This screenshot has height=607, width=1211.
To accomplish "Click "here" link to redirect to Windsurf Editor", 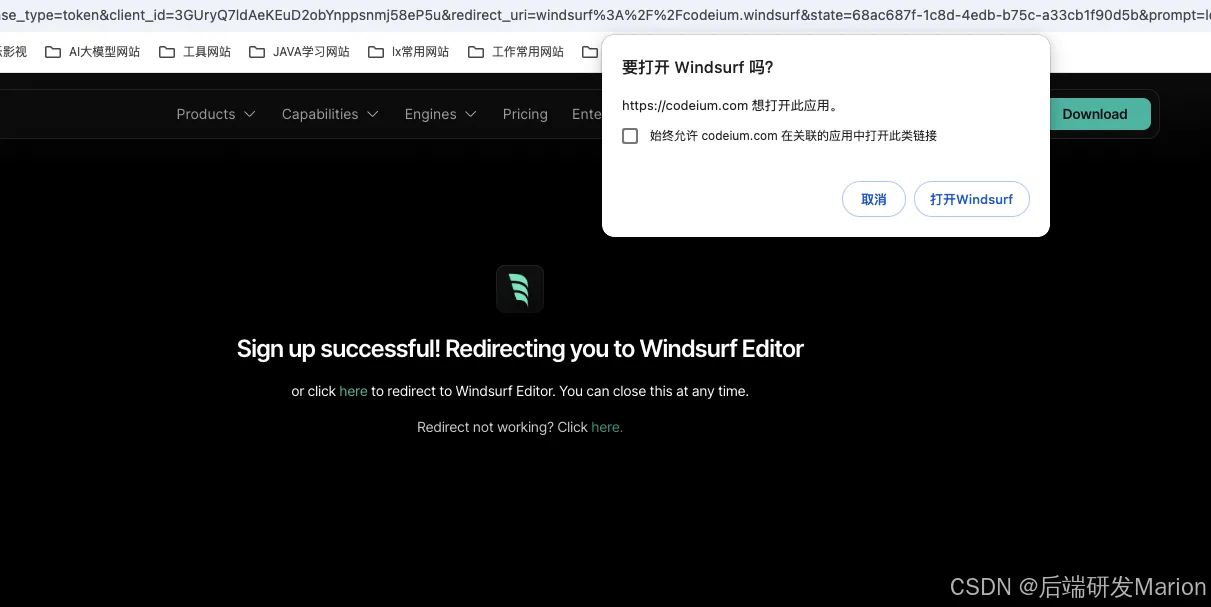I will (x=353, y=391).
